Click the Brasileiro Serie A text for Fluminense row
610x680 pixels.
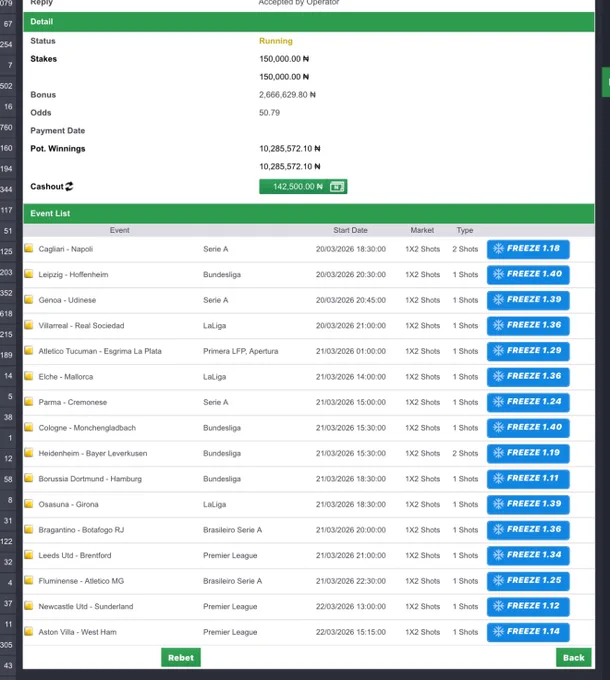pos(232,581)
